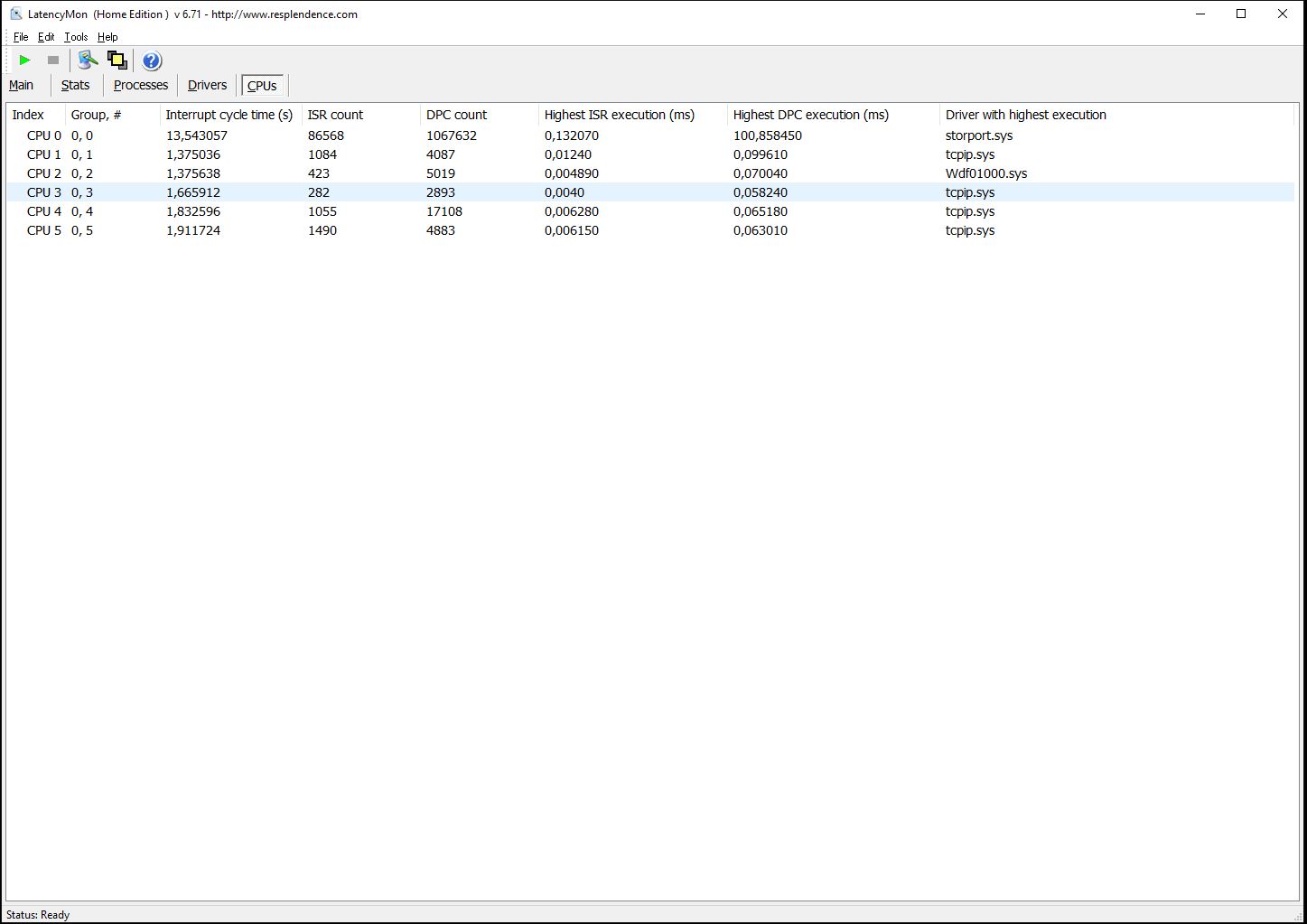The height and width of the screenshot is (924, 1307).
Task: Stop the monitor with the gray square icon
Action: (52, 61)
